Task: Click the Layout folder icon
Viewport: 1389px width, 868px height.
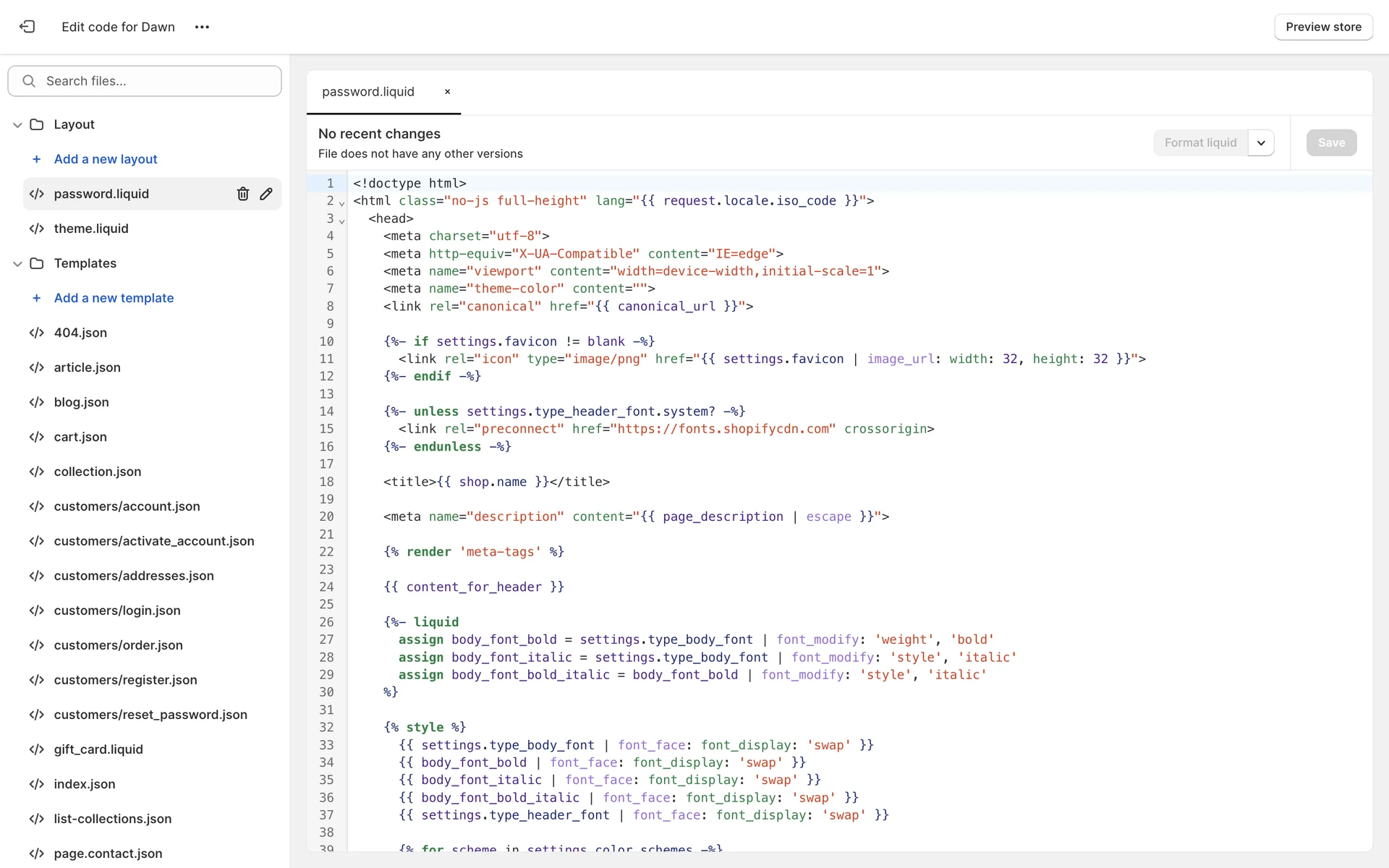Action: (x=37, y=124)
